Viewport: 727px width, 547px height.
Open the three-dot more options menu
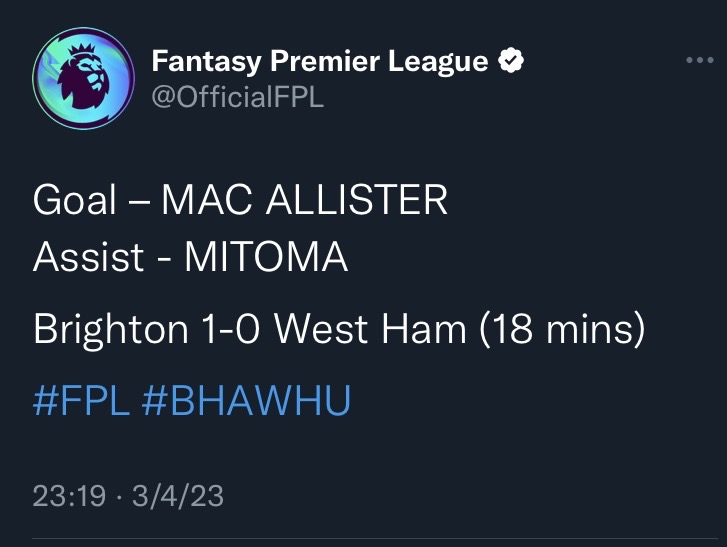[699, 60]
